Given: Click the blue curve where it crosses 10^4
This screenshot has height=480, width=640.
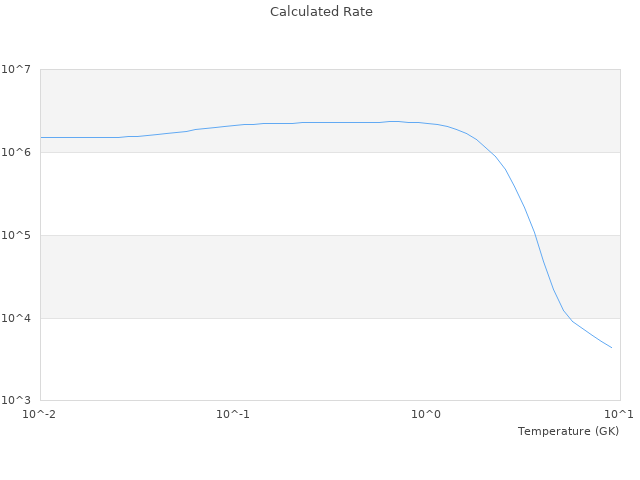Looking at the screenshot, I should click(x=566, y=318).
